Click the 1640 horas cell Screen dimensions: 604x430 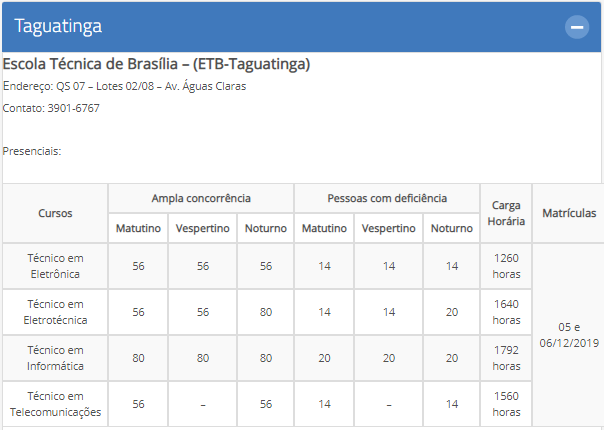click(x=506, y=312)
